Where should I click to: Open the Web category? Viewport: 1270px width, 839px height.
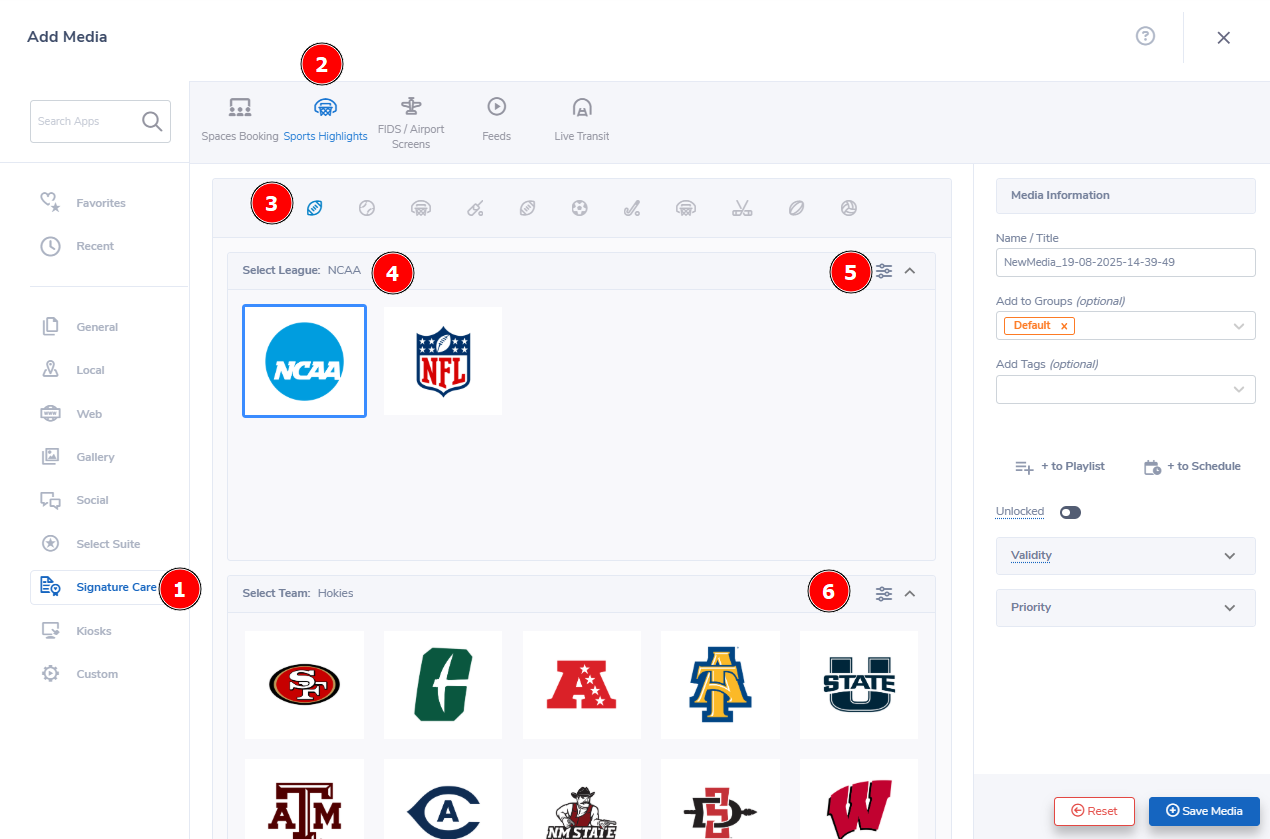[x=72, y=414]
